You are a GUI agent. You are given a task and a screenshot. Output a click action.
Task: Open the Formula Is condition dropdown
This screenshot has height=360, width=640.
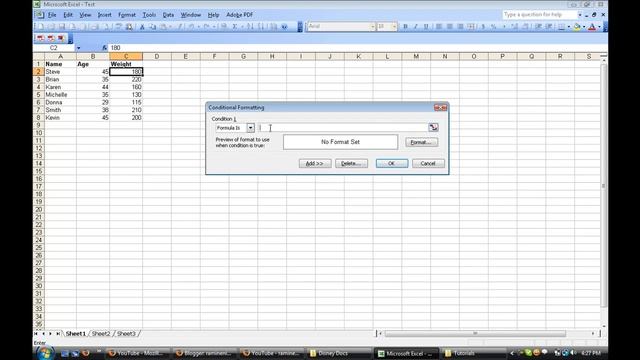tap(250, 128)
